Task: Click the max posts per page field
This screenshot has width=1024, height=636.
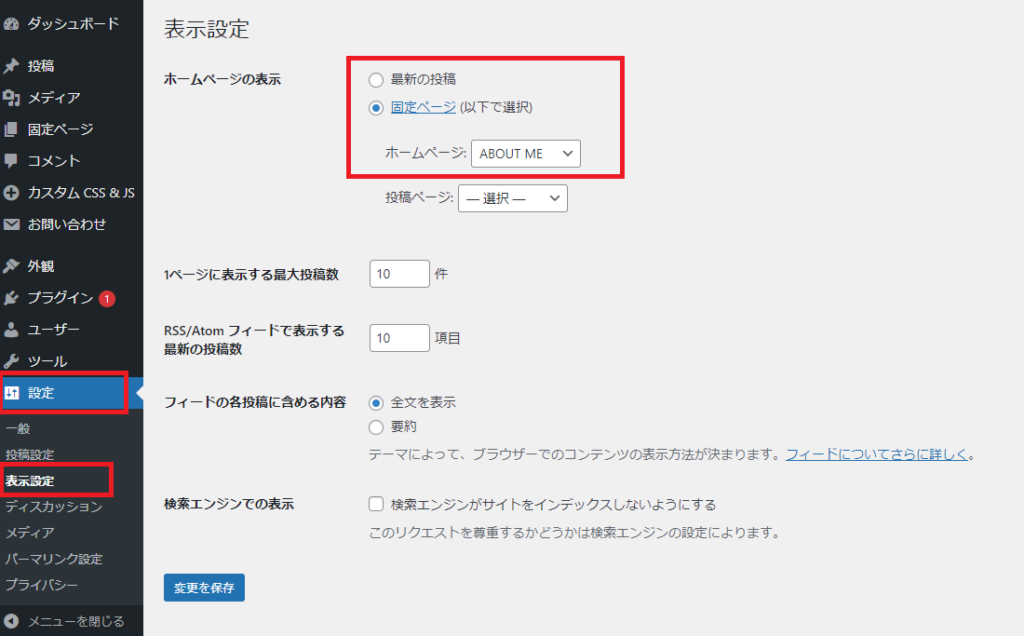Action: click(x=399, y=274)
